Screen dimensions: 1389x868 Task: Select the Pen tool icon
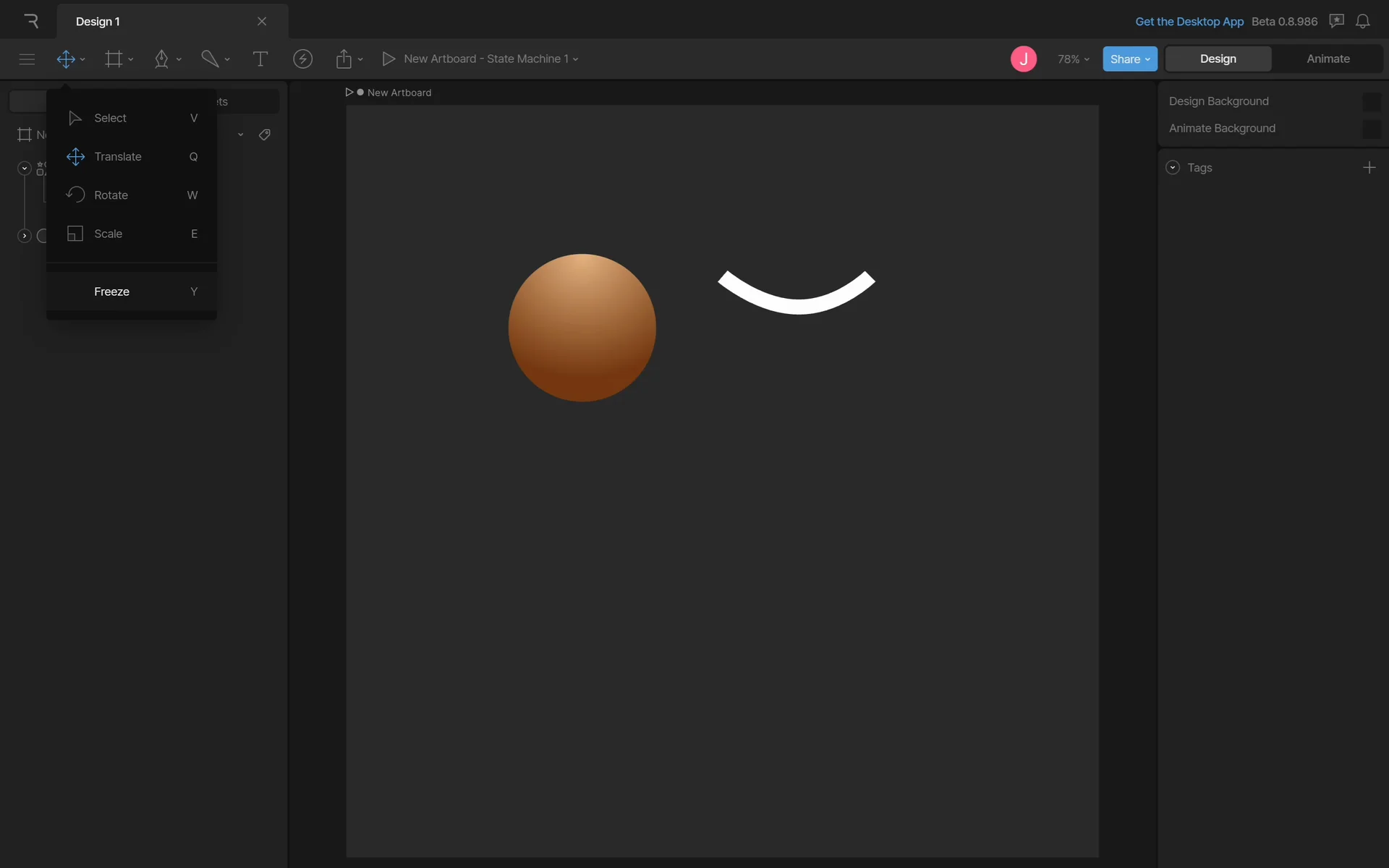[161, 59]
